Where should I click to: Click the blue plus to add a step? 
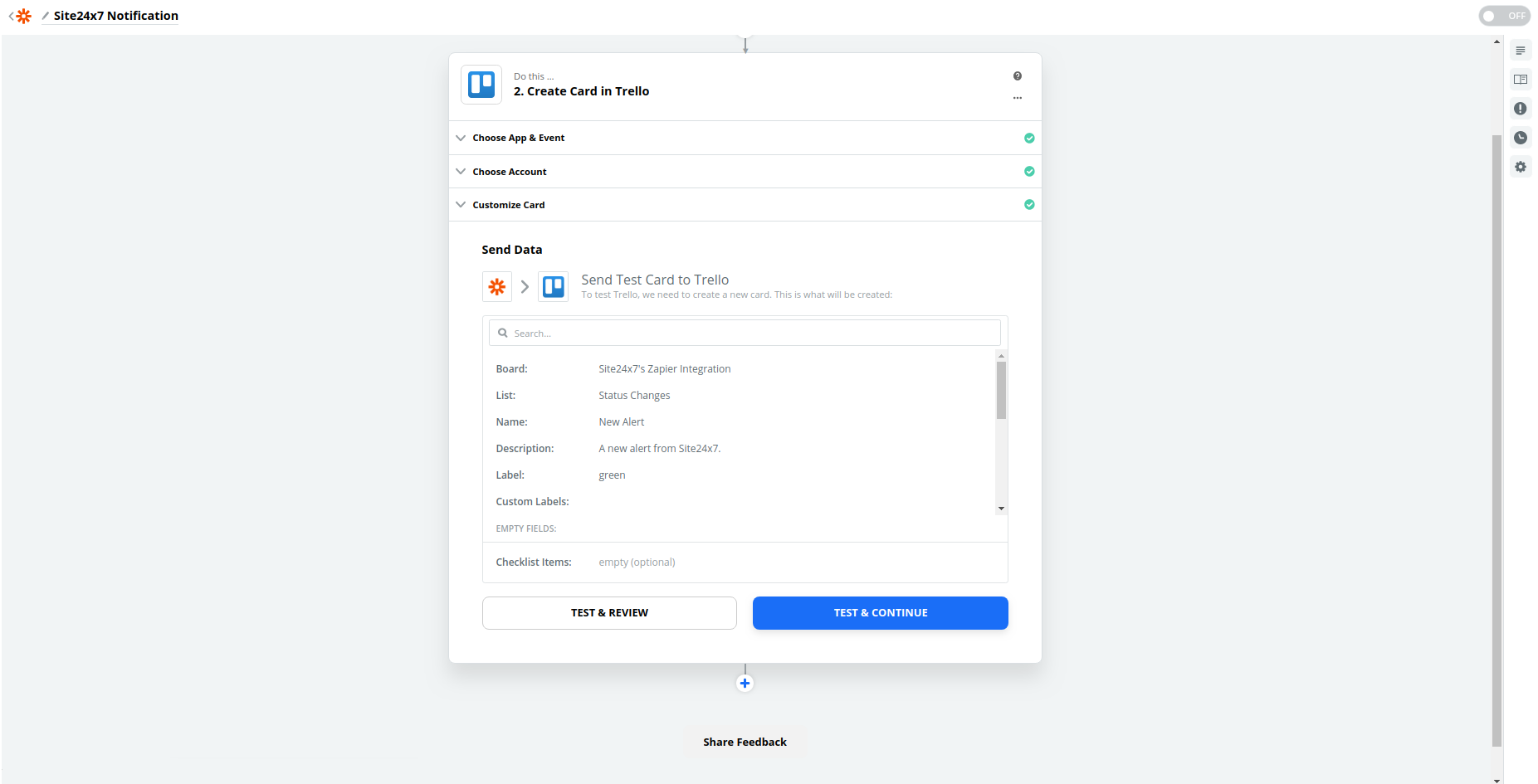pos(745,684)
